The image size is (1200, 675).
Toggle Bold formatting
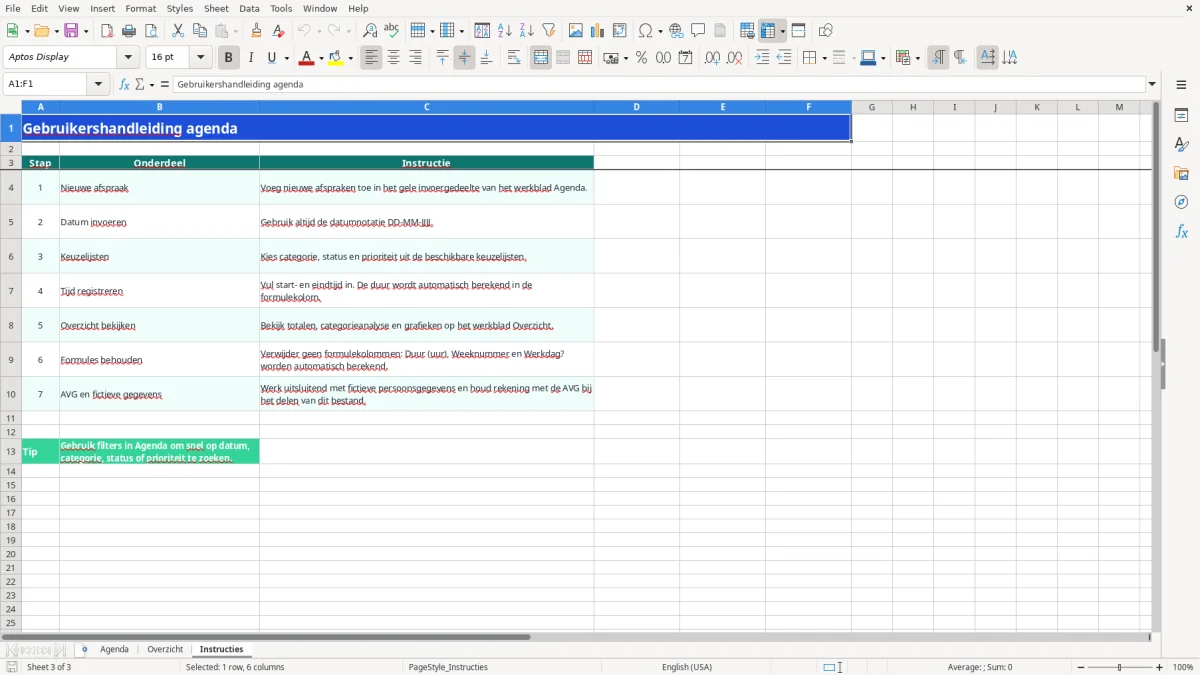(x=229, y=58)
